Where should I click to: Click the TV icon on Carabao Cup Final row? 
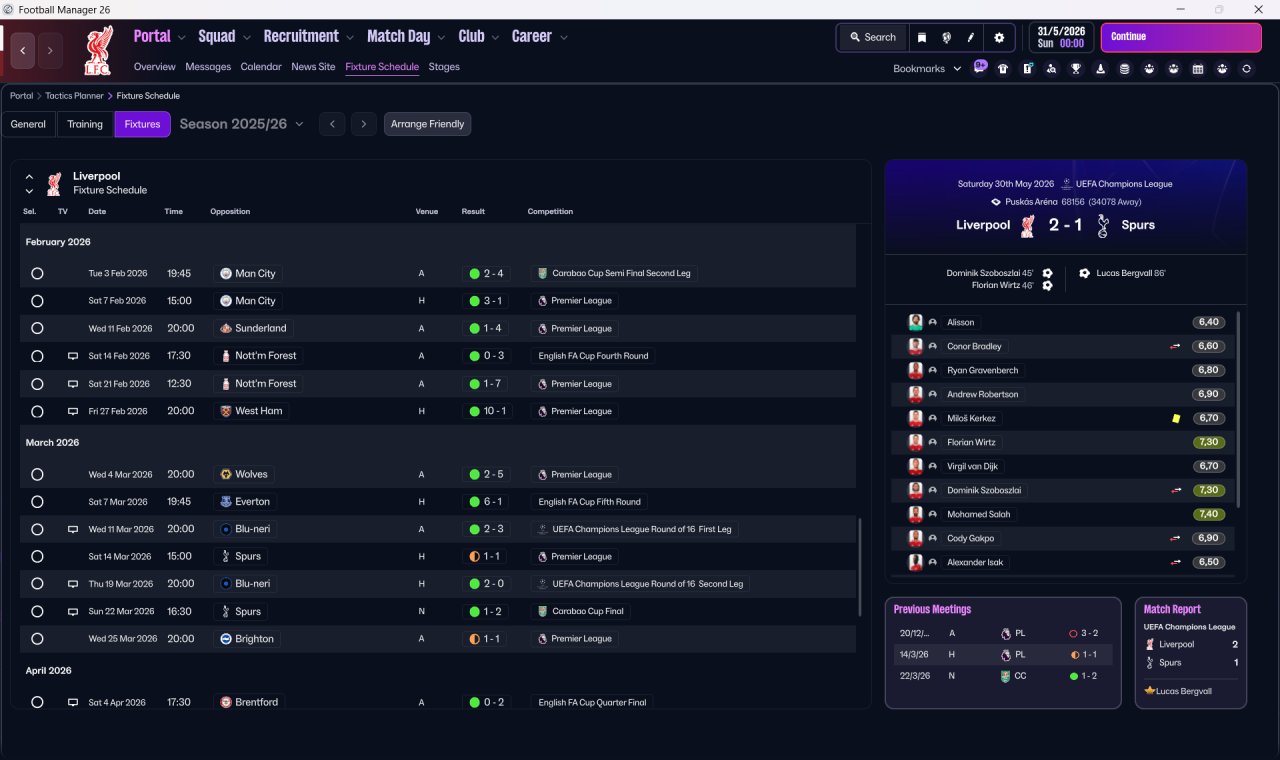[x=73, y=611]
